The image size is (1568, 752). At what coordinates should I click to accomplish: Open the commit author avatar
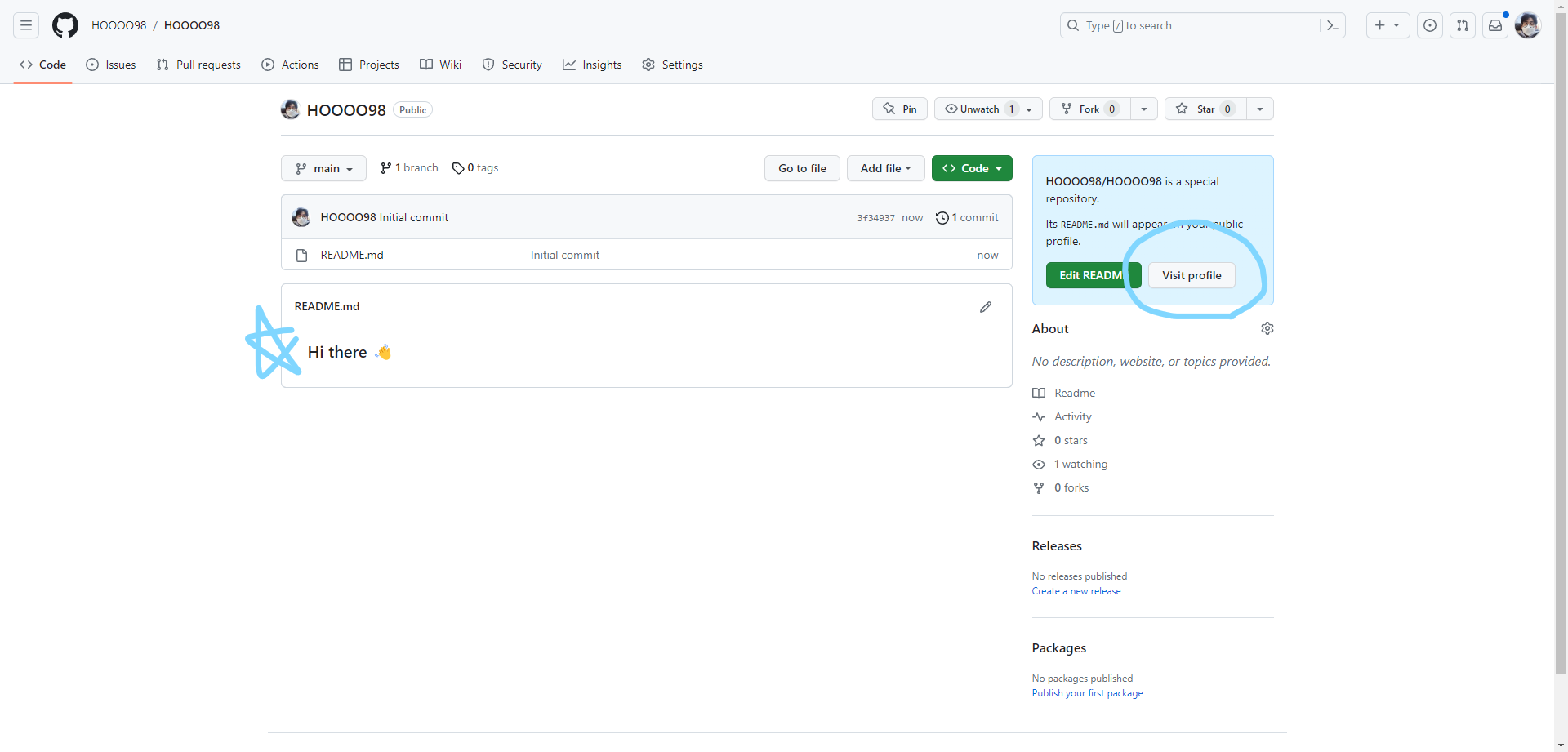tap(301, 217)
